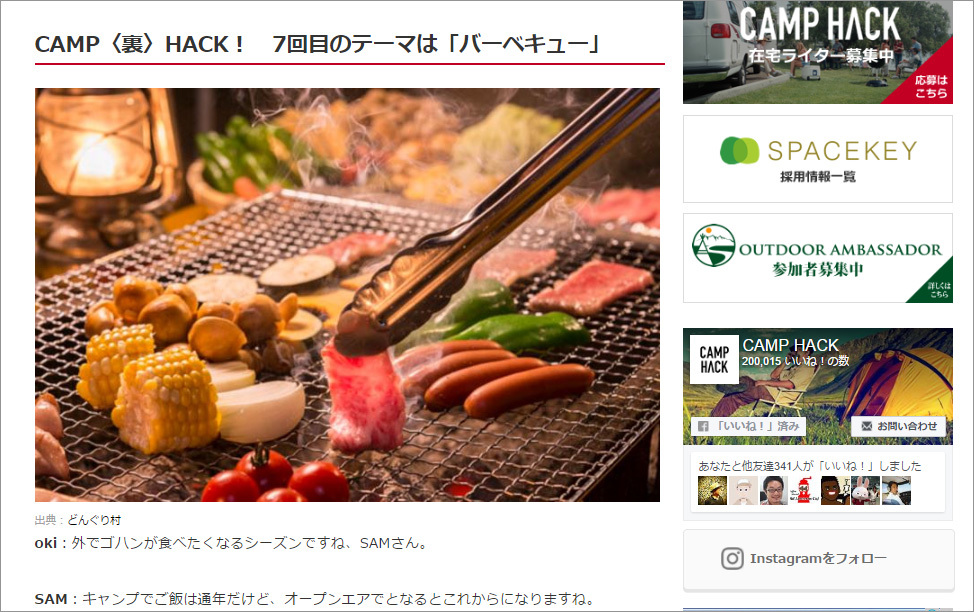Click the barbecue grill photo
This screenshot has width=974, height=612.
(347, 295)
